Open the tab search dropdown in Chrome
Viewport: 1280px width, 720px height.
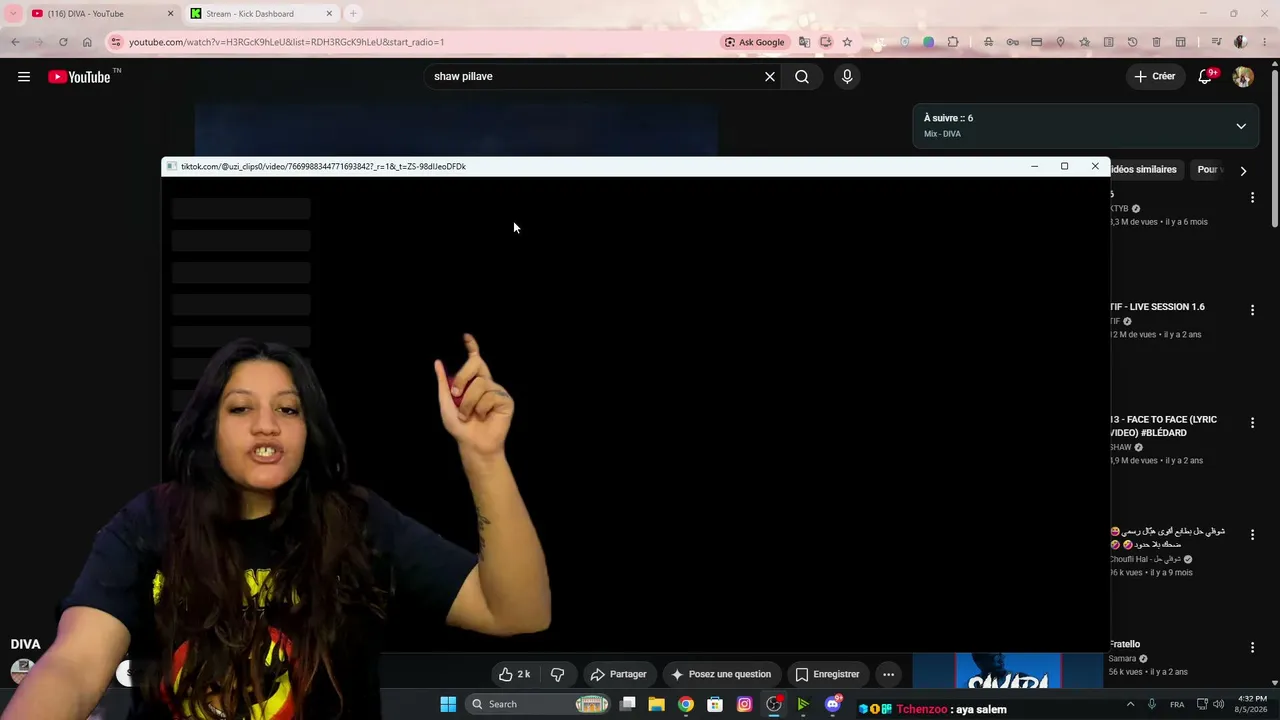coord(13,13)
